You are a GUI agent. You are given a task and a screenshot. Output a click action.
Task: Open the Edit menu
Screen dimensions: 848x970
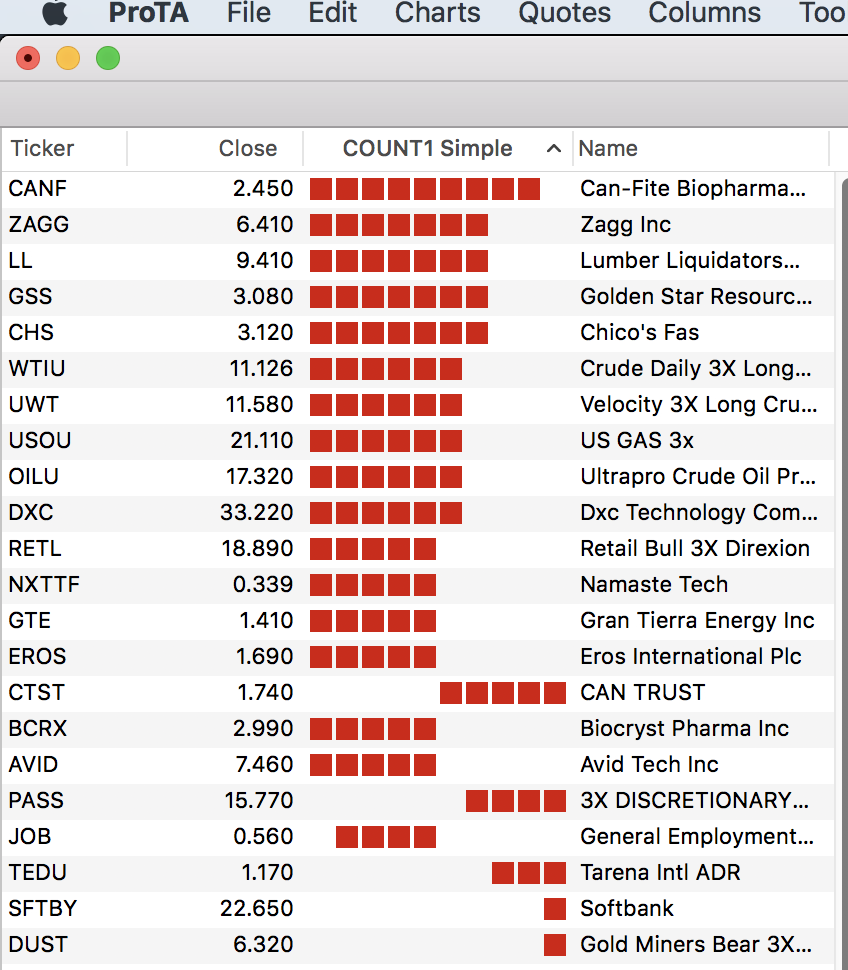(333, 13)
